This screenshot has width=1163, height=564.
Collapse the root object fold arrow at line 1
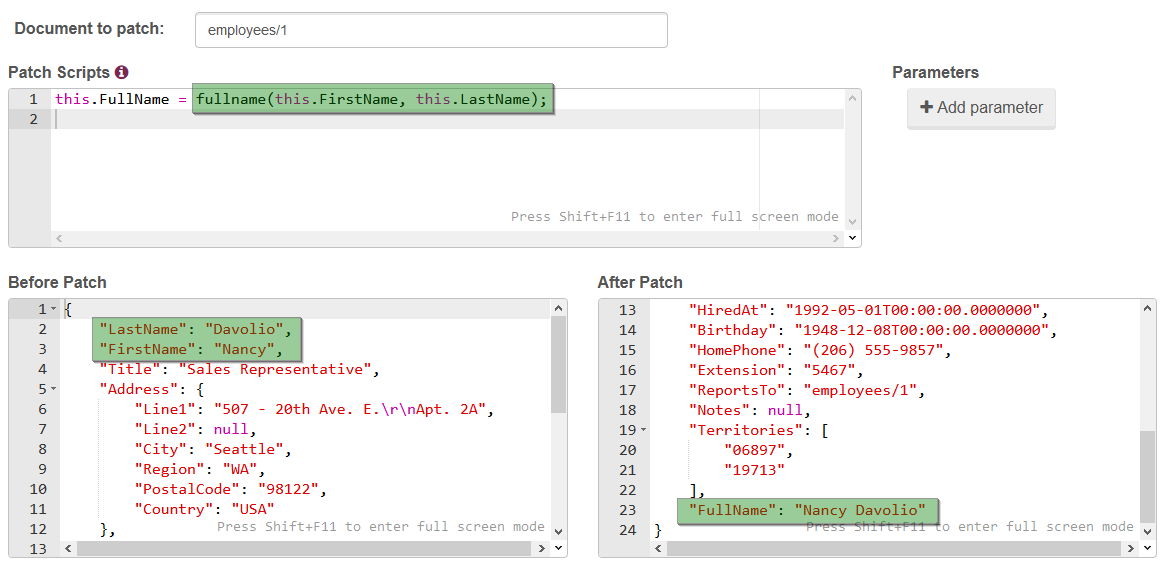53,309
